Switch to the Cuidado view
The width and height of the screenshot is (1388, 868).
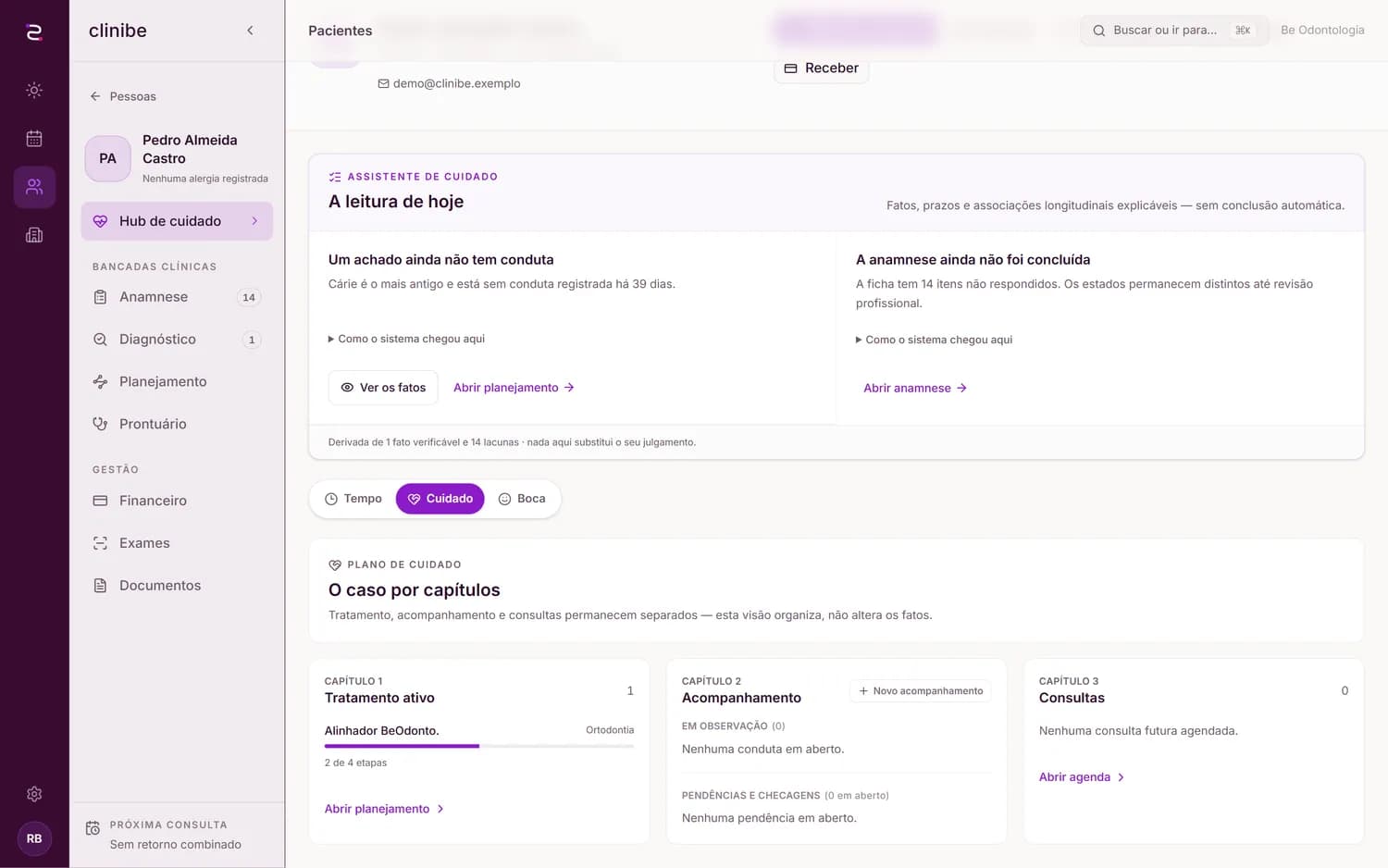pos(440,499)
